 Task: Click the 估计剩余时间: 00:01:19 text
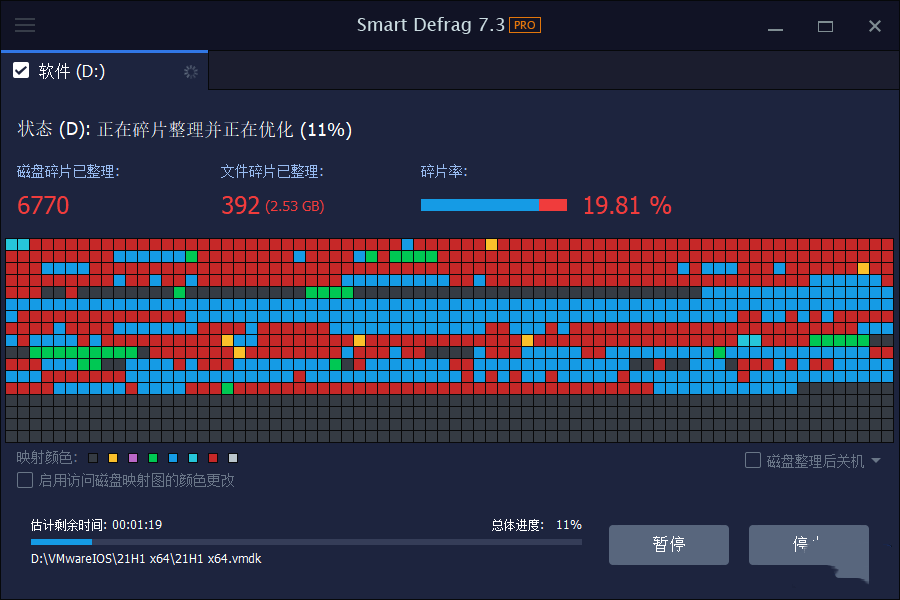tap(96, 525)
